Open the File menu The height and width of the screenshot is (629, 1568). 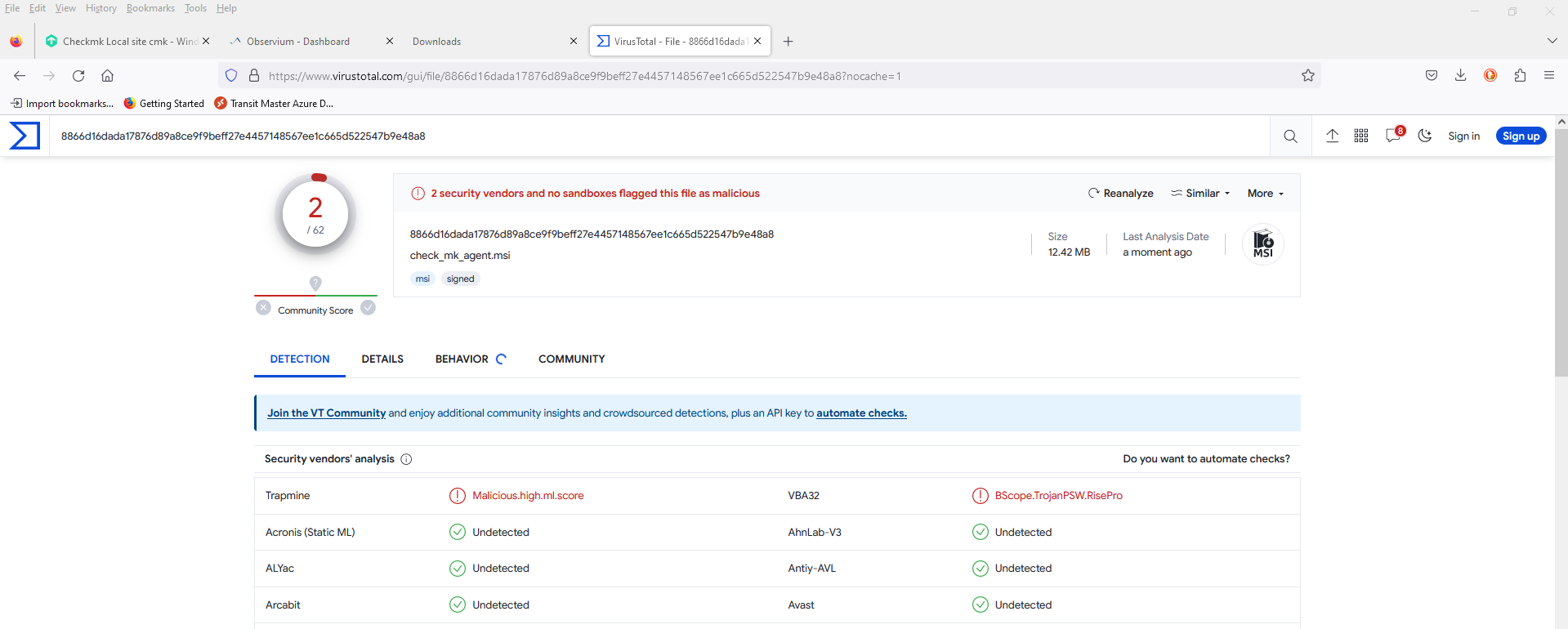tap(12, 8)
